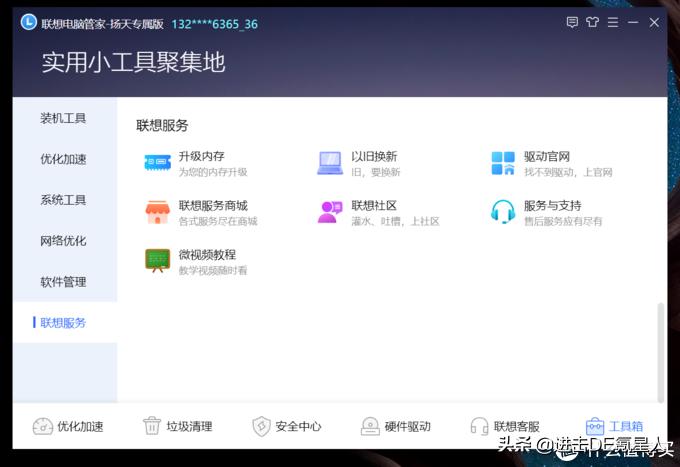This screenshot has height=467, width=680.
Task: Click the description 灌水、吐槽, 上社区
Action: point(396,221)
